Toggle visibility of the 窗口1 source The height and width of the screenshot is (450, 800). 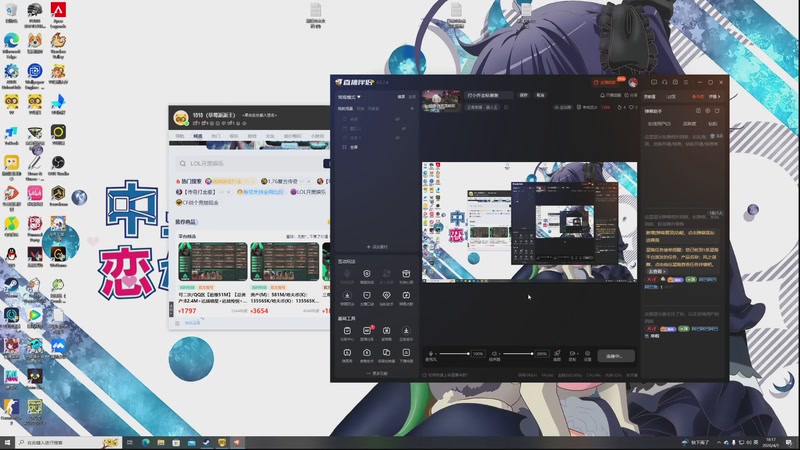point(404,129)
